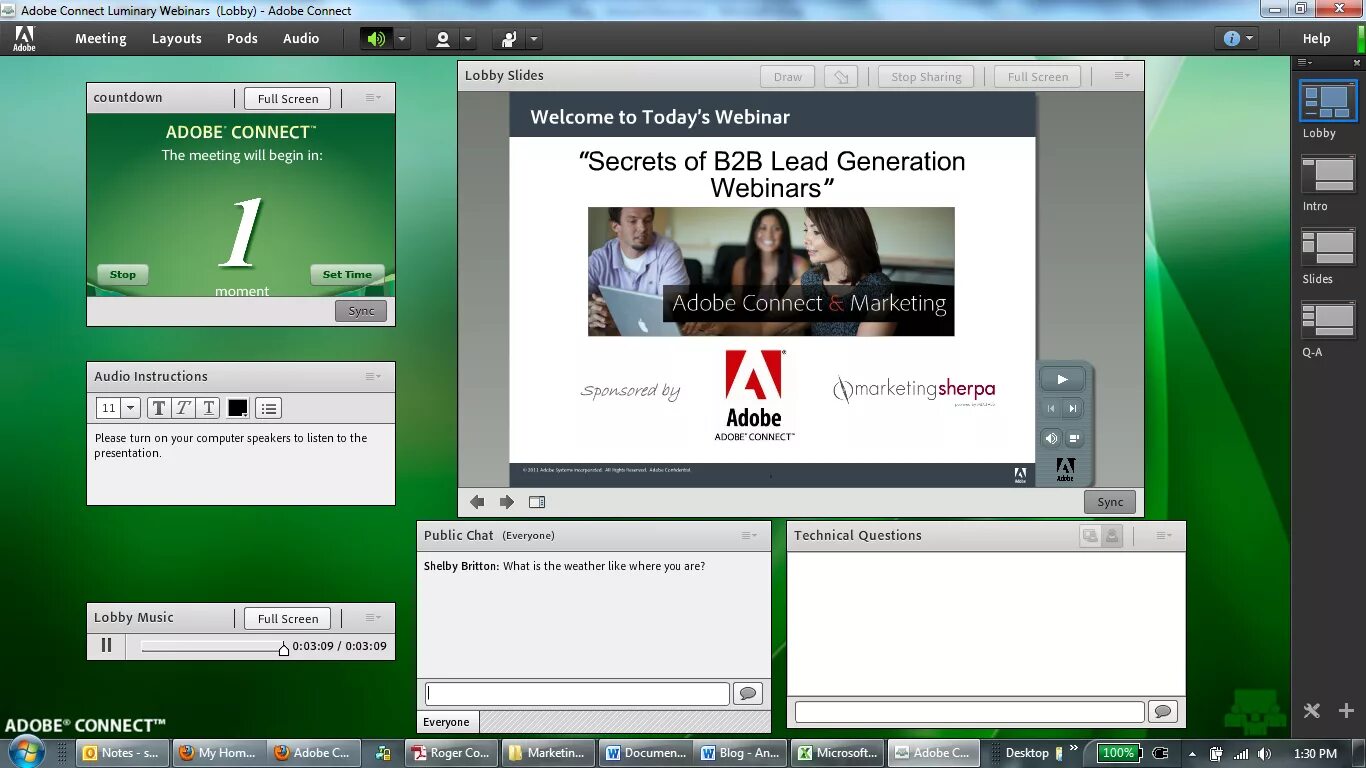Toggle bulleted list formatting

pos(268,408)
